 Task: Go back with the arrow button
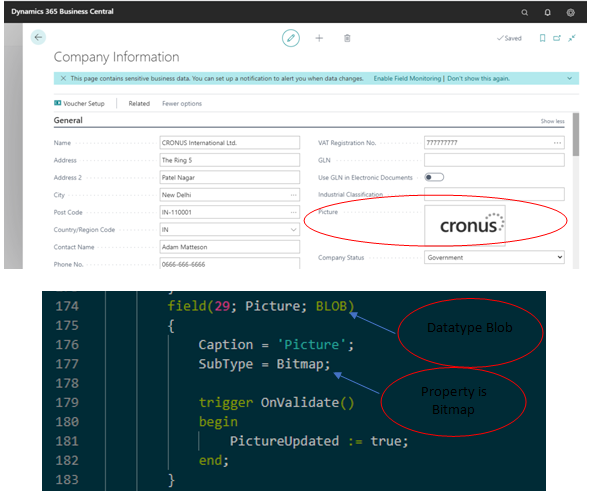coord(38,37)
